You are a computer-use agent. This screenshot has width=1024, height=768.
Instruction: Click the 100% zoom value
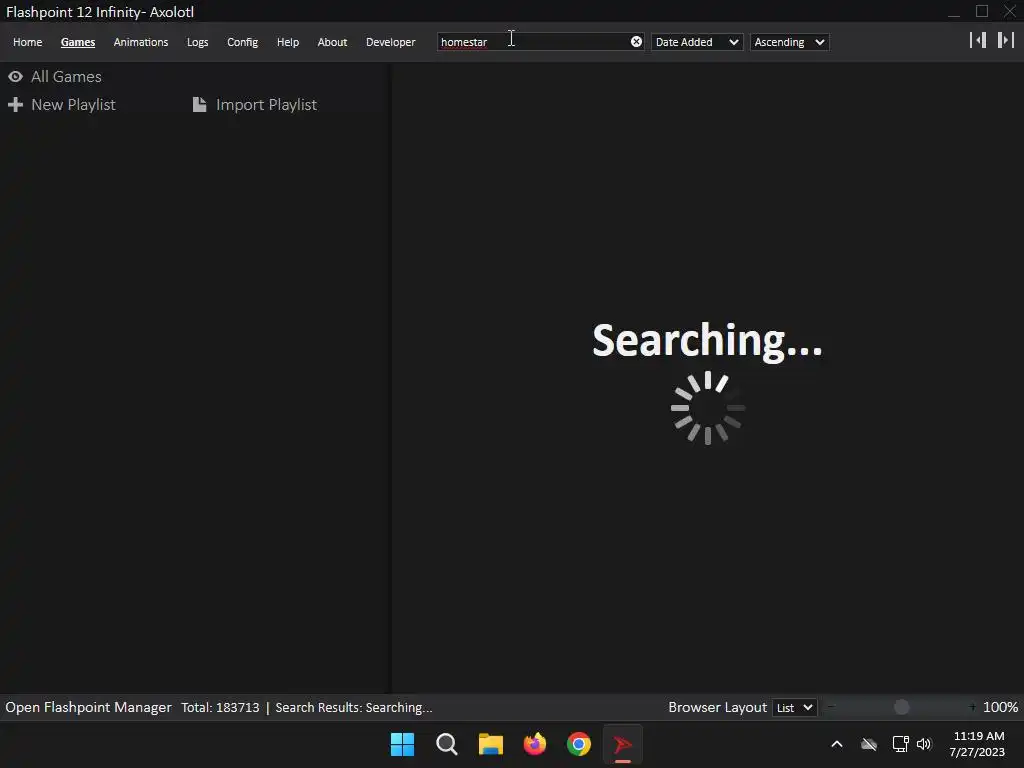point(1000,707)
